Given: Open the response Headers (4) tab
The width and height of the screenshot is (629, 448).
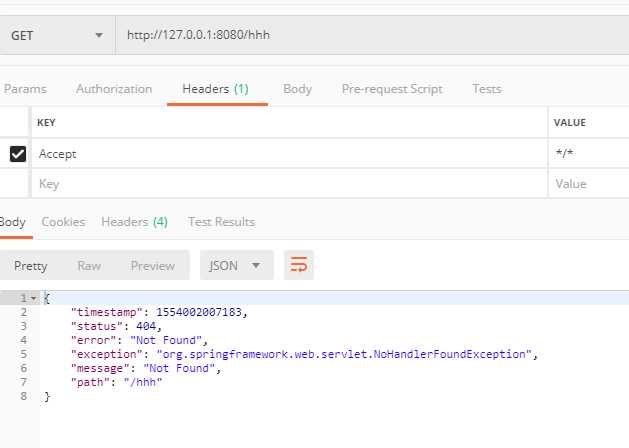Looking at the screenshot, I should (x=134, y=222).
